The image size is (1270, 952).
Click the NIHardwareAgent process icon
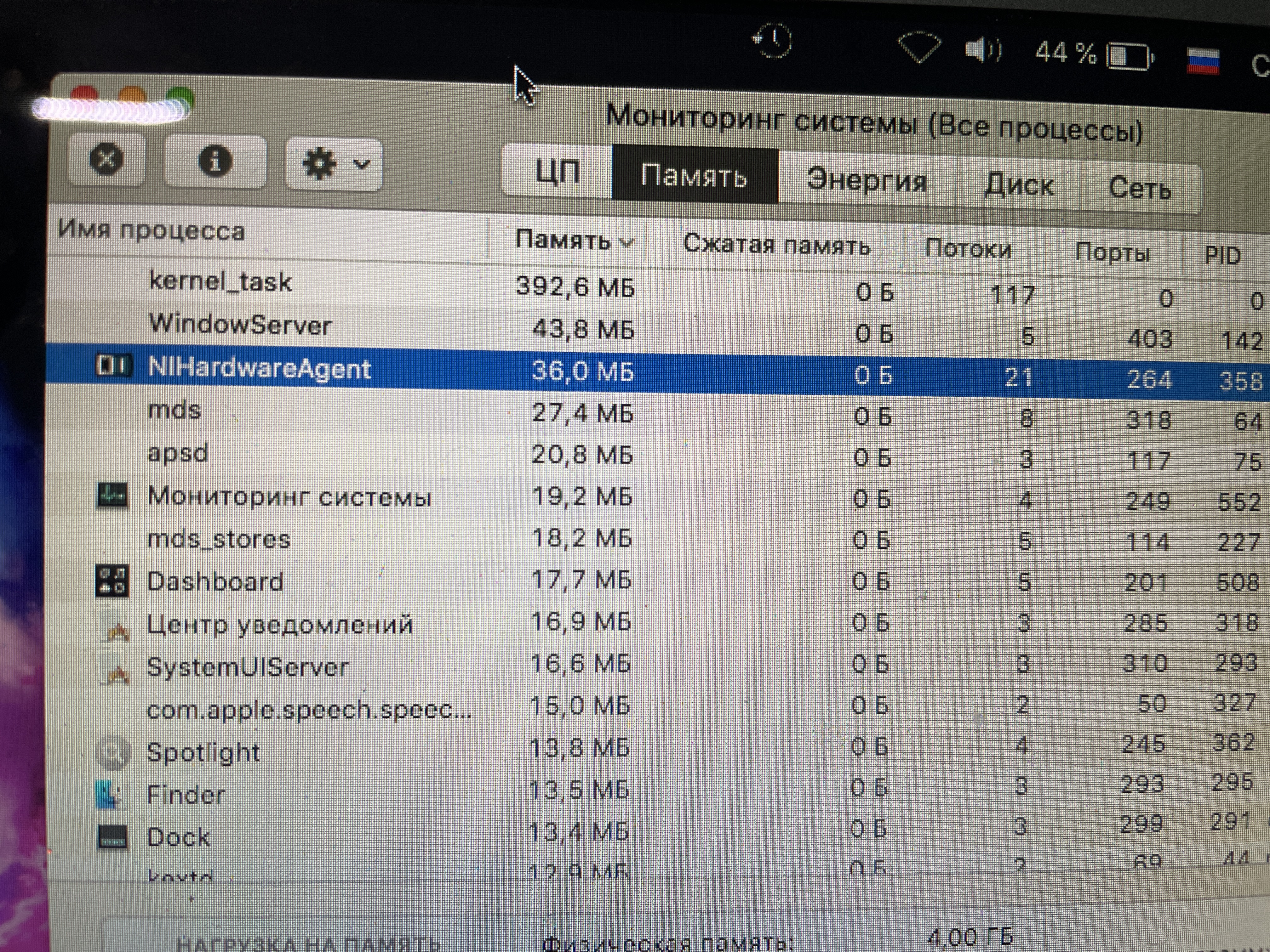114,365
